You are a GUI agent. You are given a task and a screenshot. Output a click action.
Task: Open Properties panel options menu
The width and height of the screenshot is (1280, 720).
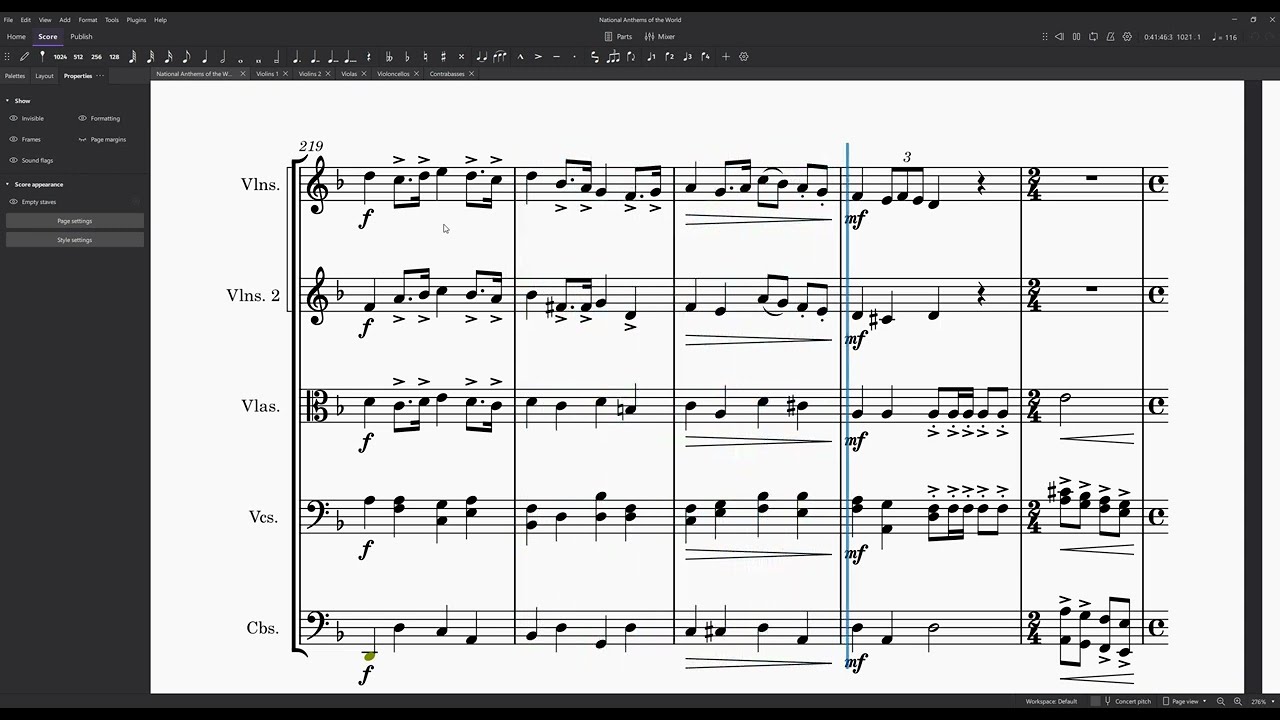point(100,76)
